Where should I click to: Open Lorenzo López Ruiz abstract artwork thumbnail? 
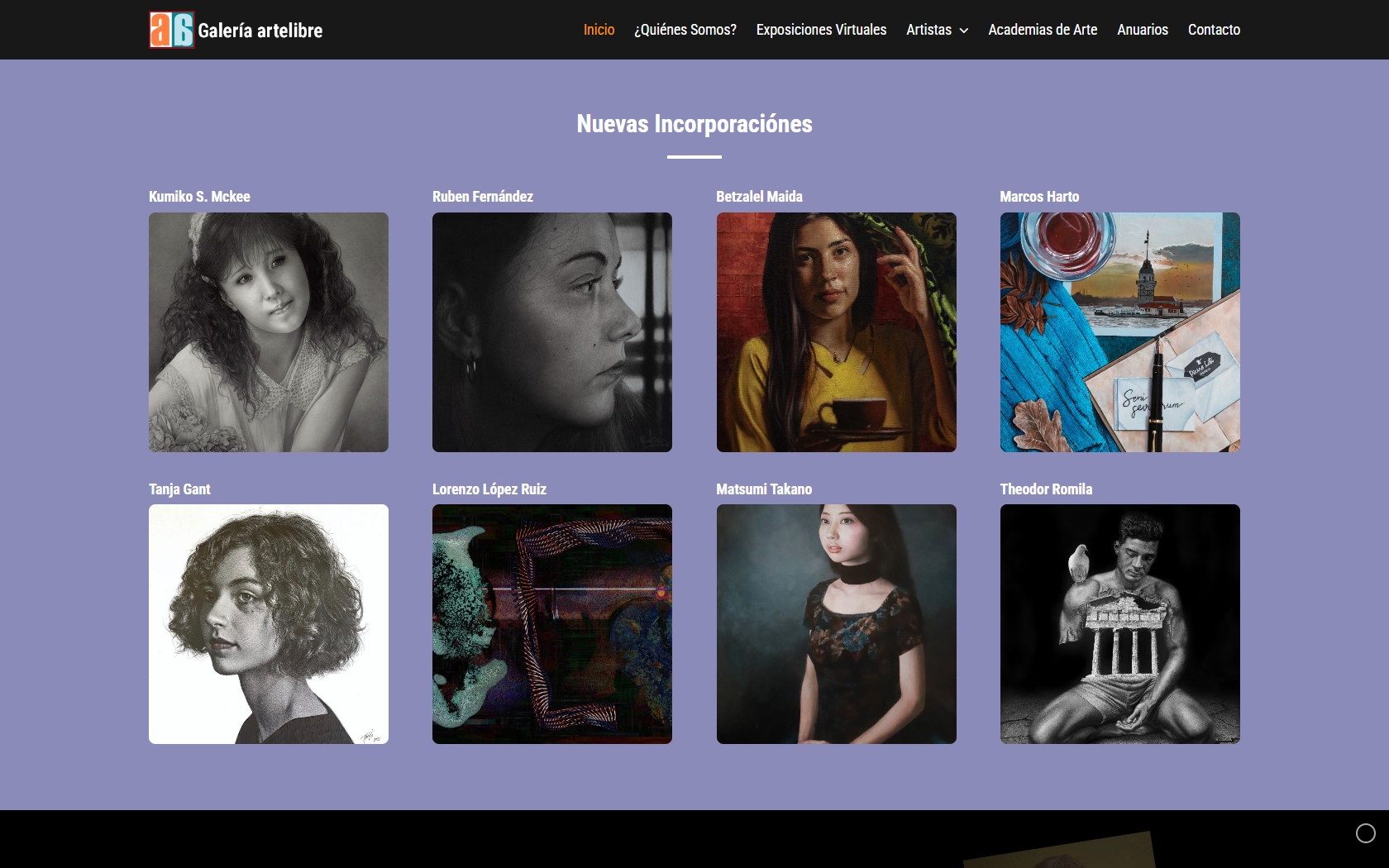pos(551,625)
